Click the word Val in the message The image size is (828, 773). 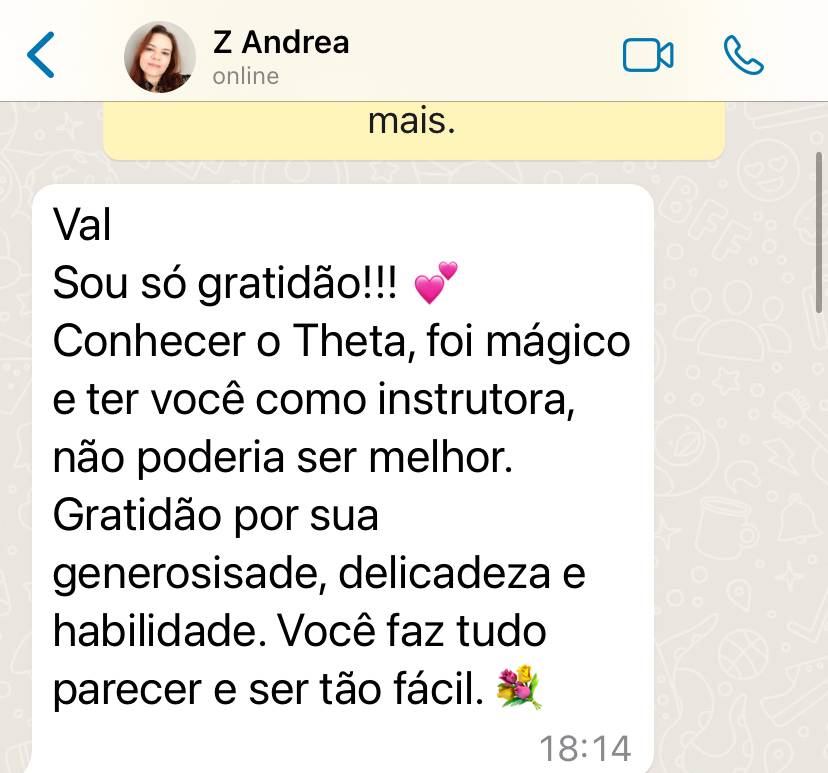[x=82, y=225]
